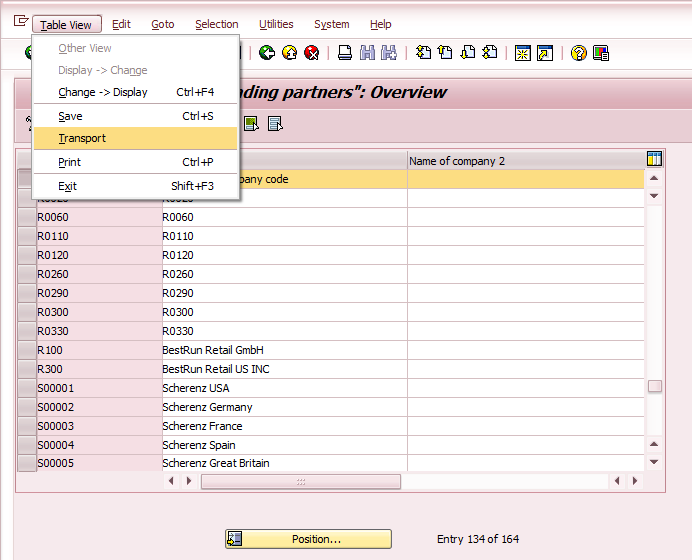Choose Change -> Display menu entry
The image size is (692, 560).
(x=135, y=92)
